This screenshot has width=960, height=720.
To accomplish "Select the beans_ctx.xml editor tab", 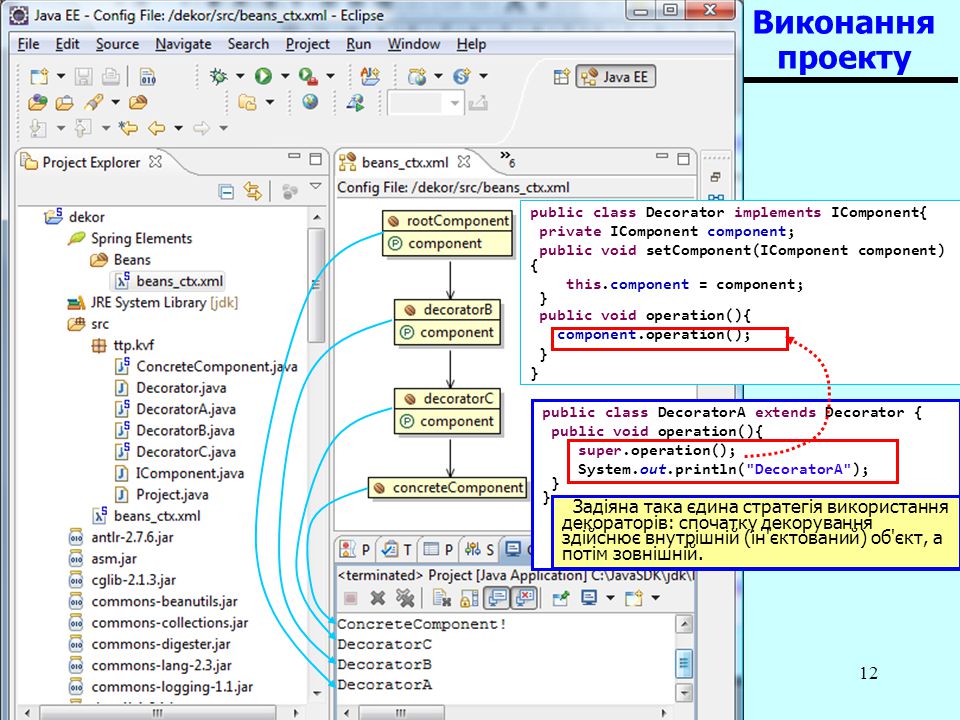I will tap(405, 162).
